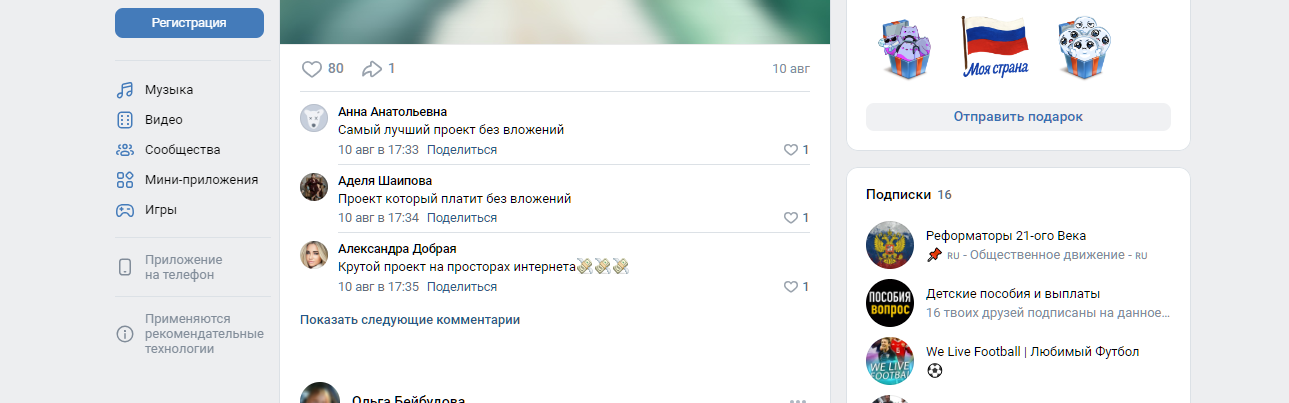The width and height of the screenshot is (1289, 403).
Task: Open Детские пособия и выплаты community
Action: coord(1013,294)
